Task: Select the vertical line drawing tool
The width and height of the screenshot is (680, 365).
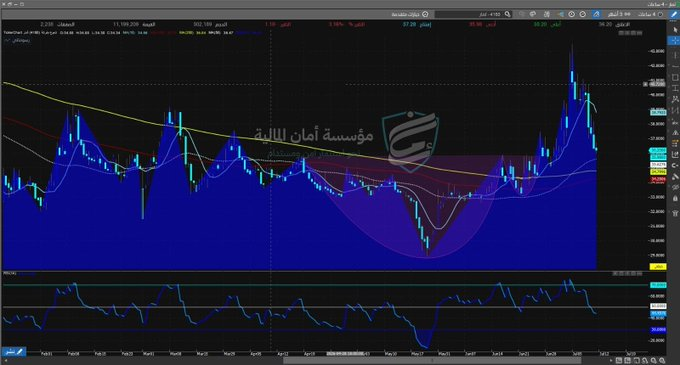Action: (x=675, y=55)
